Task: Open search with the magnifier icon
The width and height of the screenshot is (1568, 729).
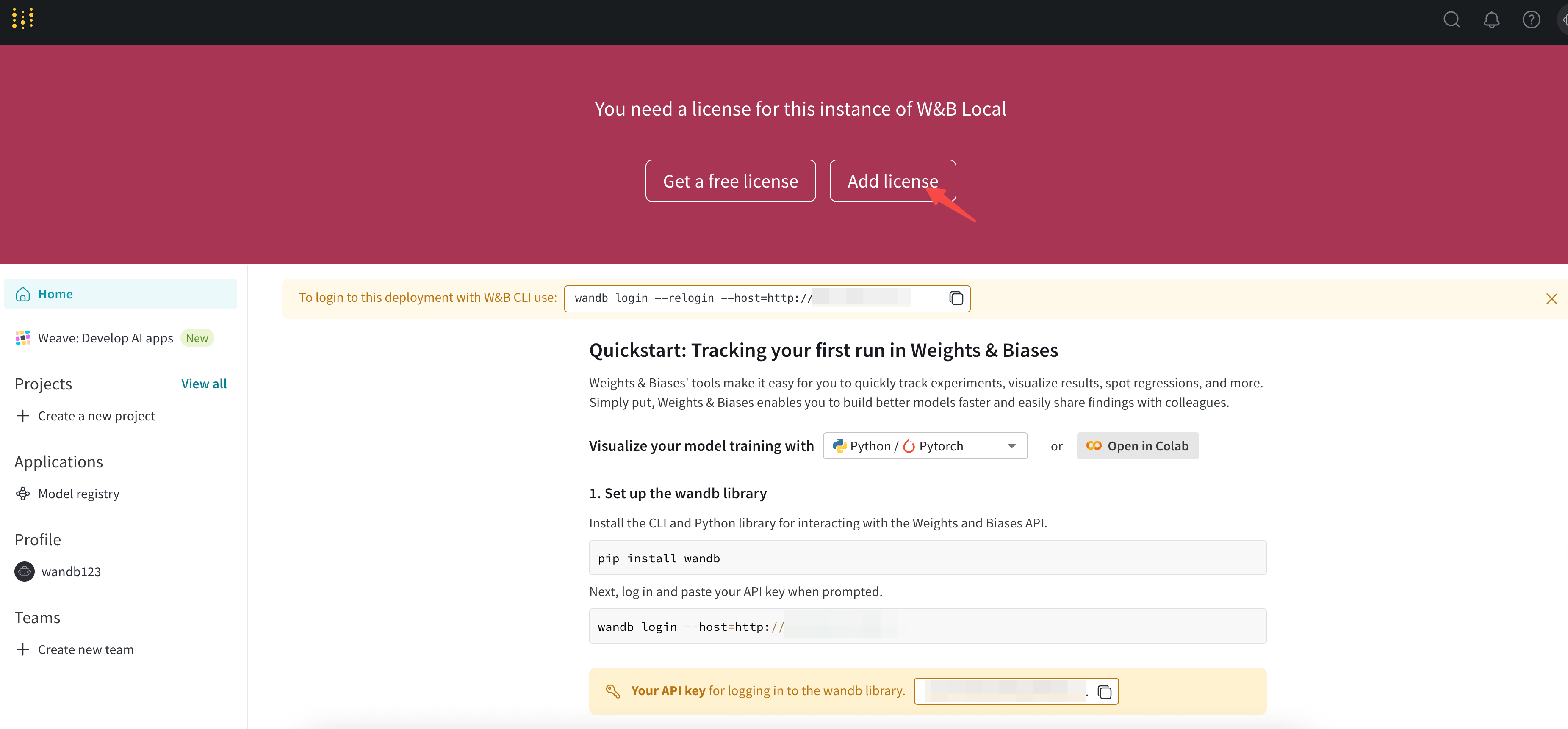Action: 1451,20
